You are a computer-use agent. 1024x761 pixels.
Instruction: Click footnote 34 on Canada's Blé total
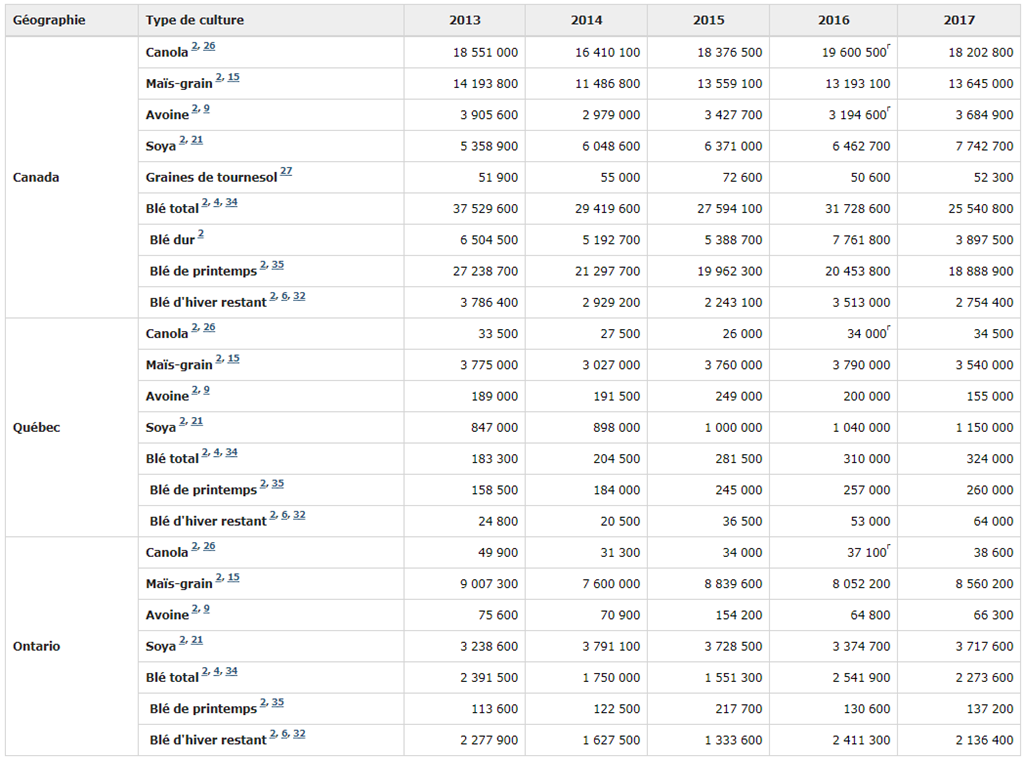point(231,202)
